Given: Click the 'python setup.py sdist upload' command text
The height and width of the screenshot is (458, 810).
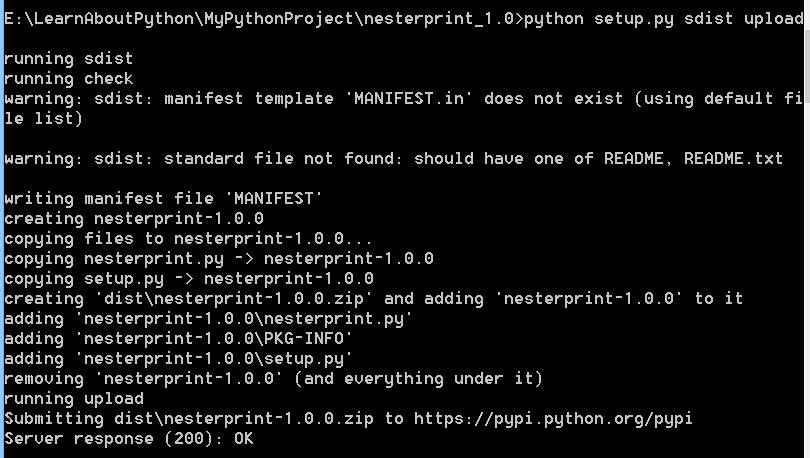Looking at the screenshot, I should pos(664,19).
